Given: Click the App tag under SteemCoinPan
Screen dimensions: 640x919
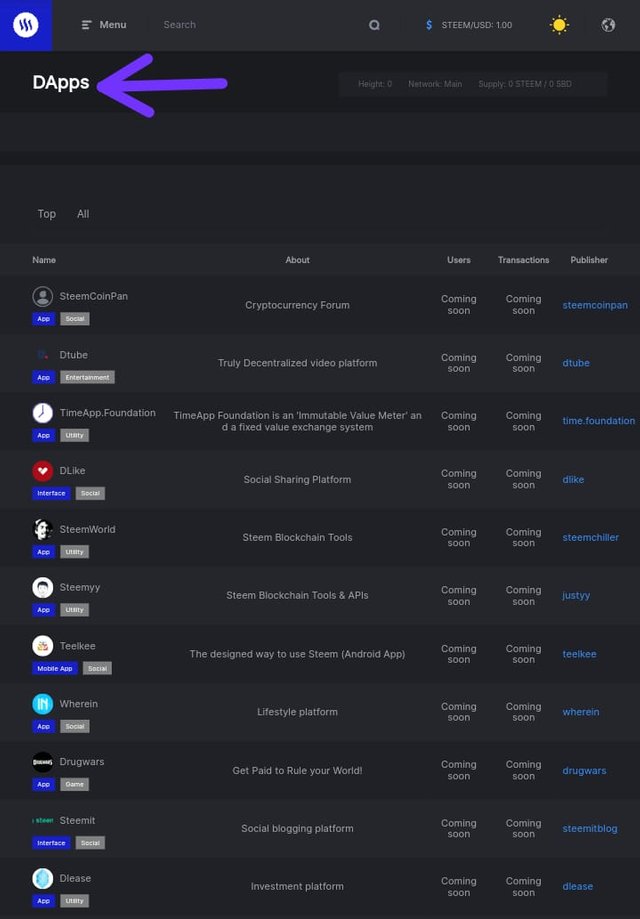Looking at the screenshot, I should click(x=43, y=319).
